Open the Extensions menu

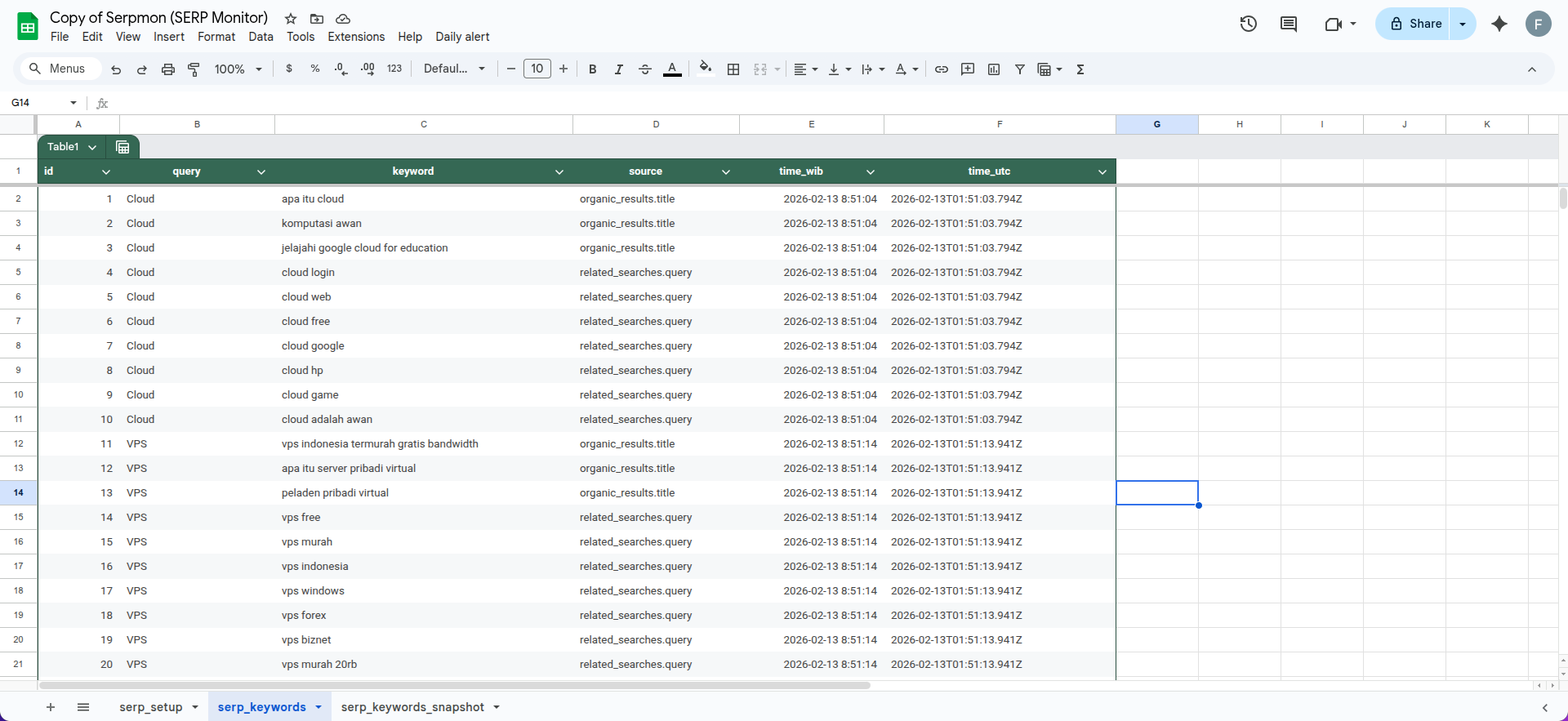[x=355, y=37]
